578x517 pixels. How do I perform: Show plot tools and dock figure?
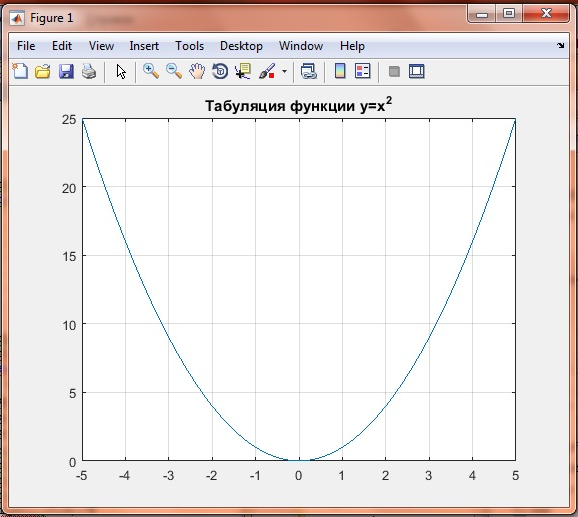click(x=417, y=71)
